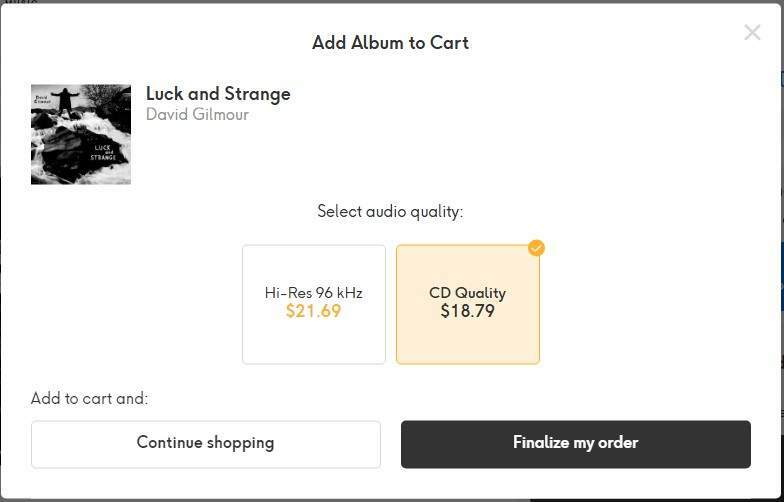Dismiss the dialog with the X icon
This screenshot has width=784, height=502.
pyautogui.click(x=752, y=32)
